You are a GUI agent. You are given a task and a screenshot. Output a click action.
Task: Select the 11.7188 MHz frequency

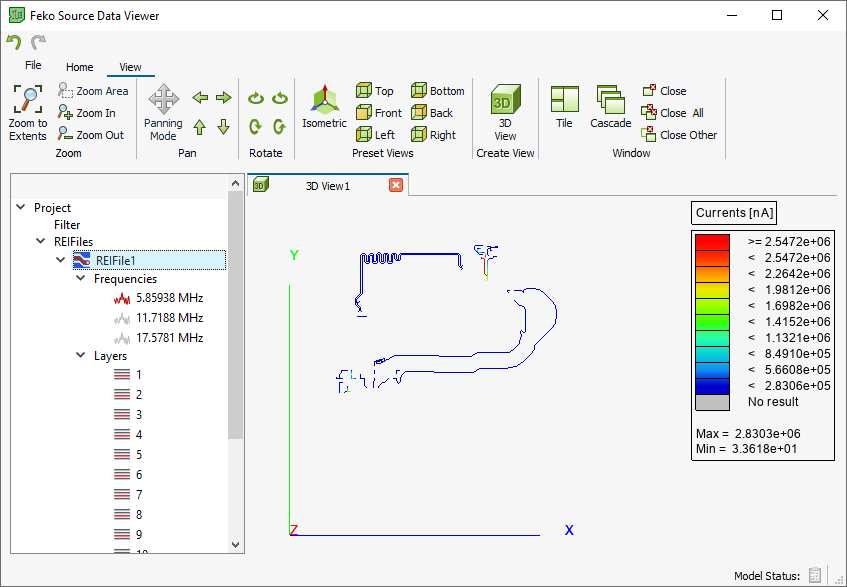coord(169,318)
